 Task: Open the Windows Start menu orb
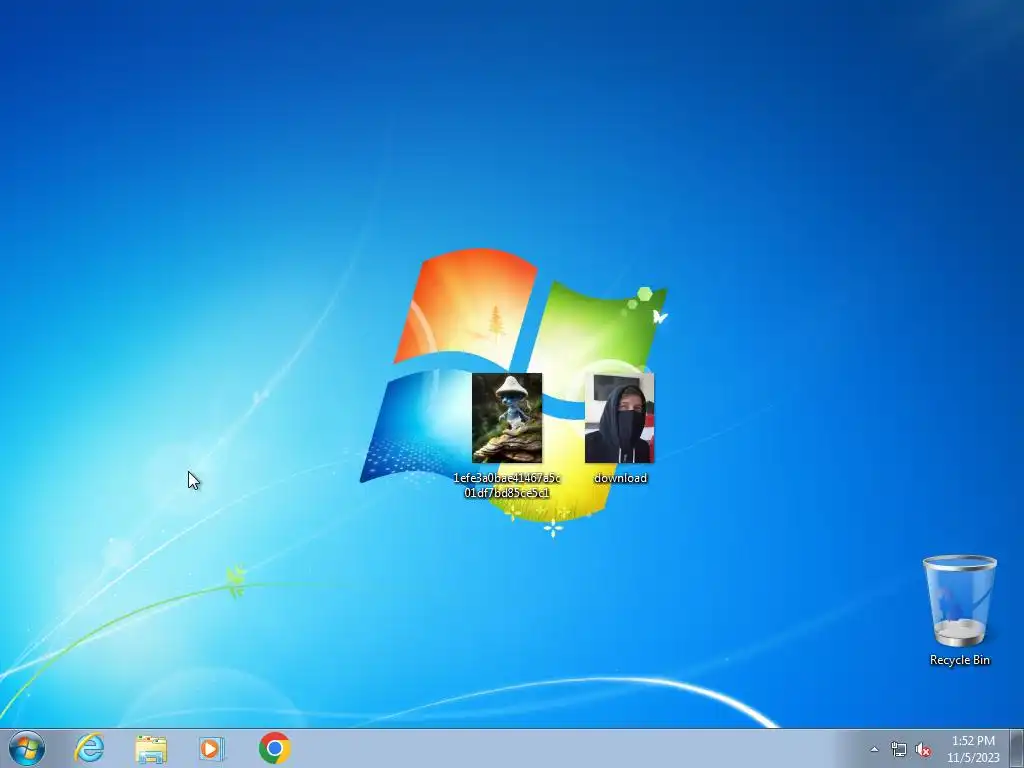pos(27,748)
